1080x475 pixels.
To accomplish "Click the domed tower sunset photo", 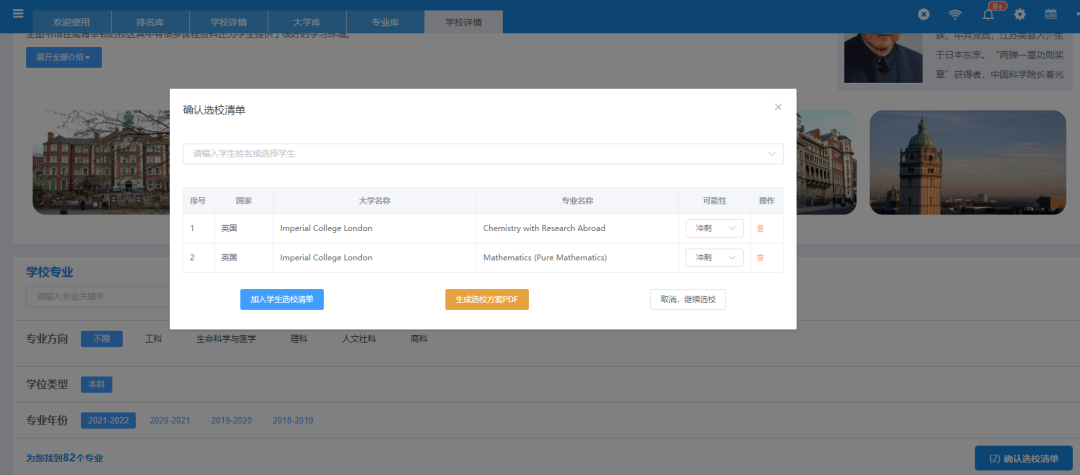I will (968, 162).
